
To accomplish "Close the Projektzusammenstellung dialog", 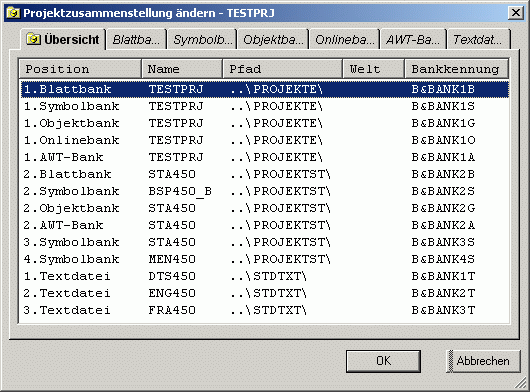I will (x=516, y=13).
